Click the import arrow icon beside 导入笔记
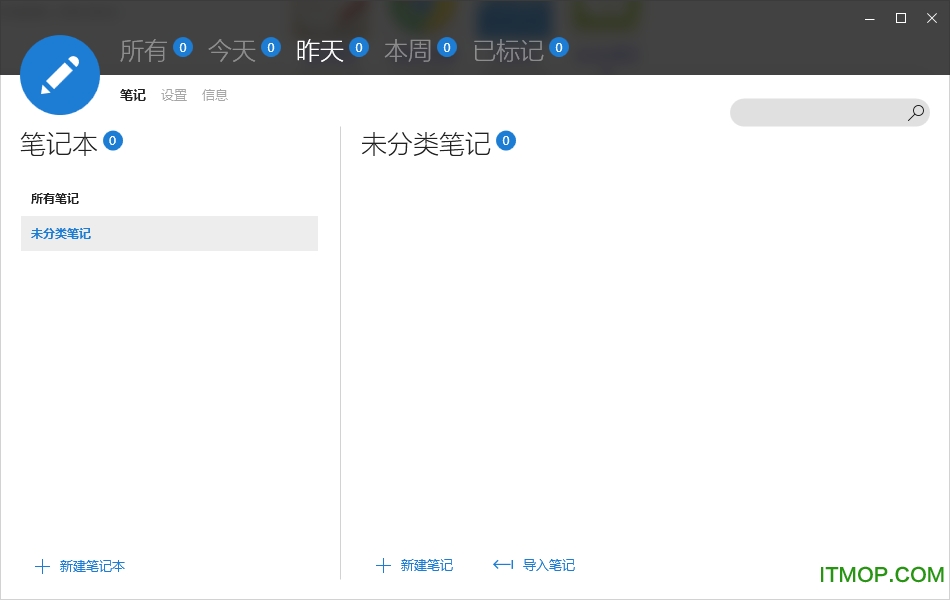Image resolution: width=950 pixels, height=600 pixels. pyautogui.click(x=503, y=566)
